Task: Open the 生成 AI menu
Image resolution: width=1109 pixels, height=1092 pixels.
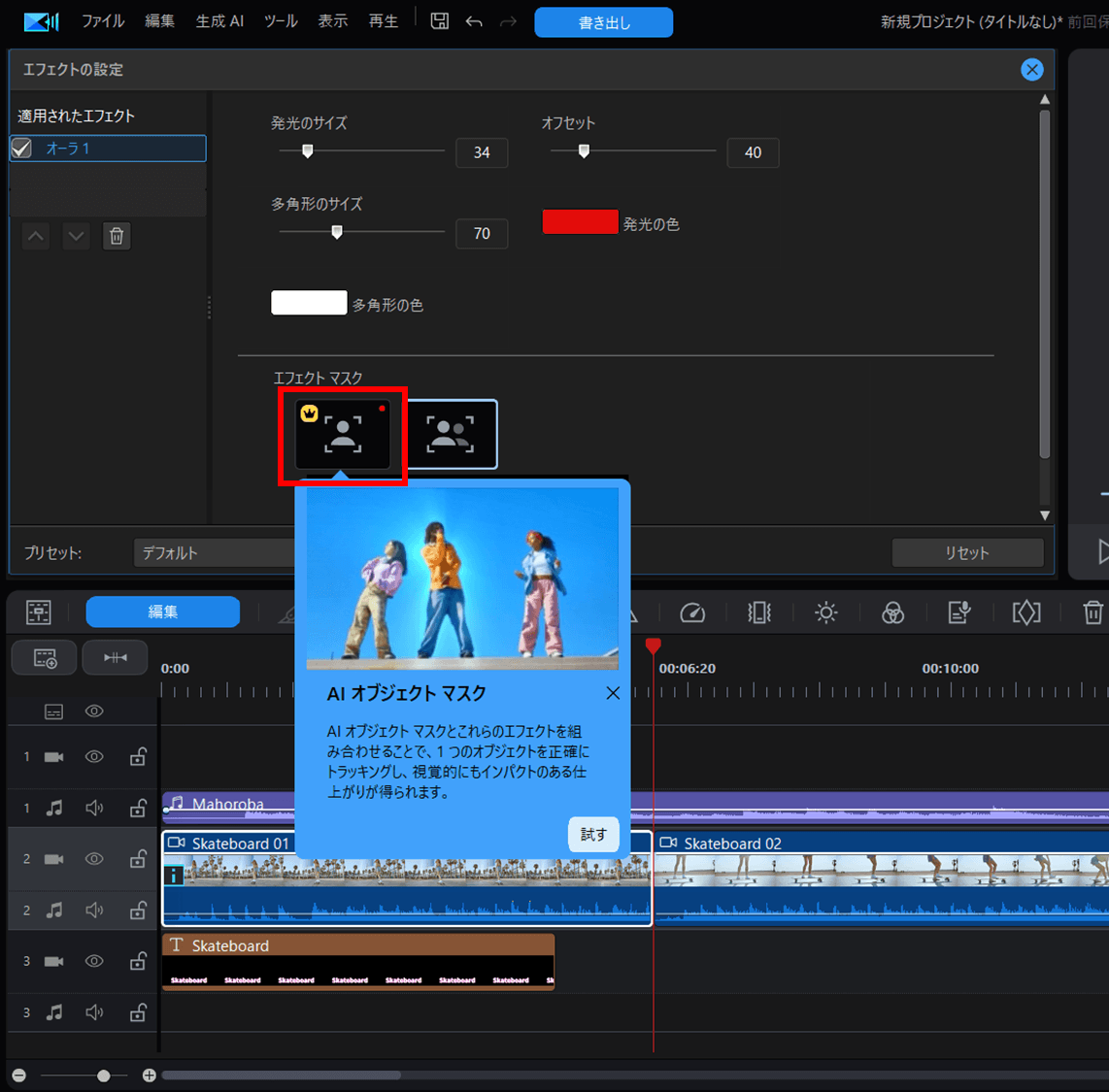Action: [219, 21]
